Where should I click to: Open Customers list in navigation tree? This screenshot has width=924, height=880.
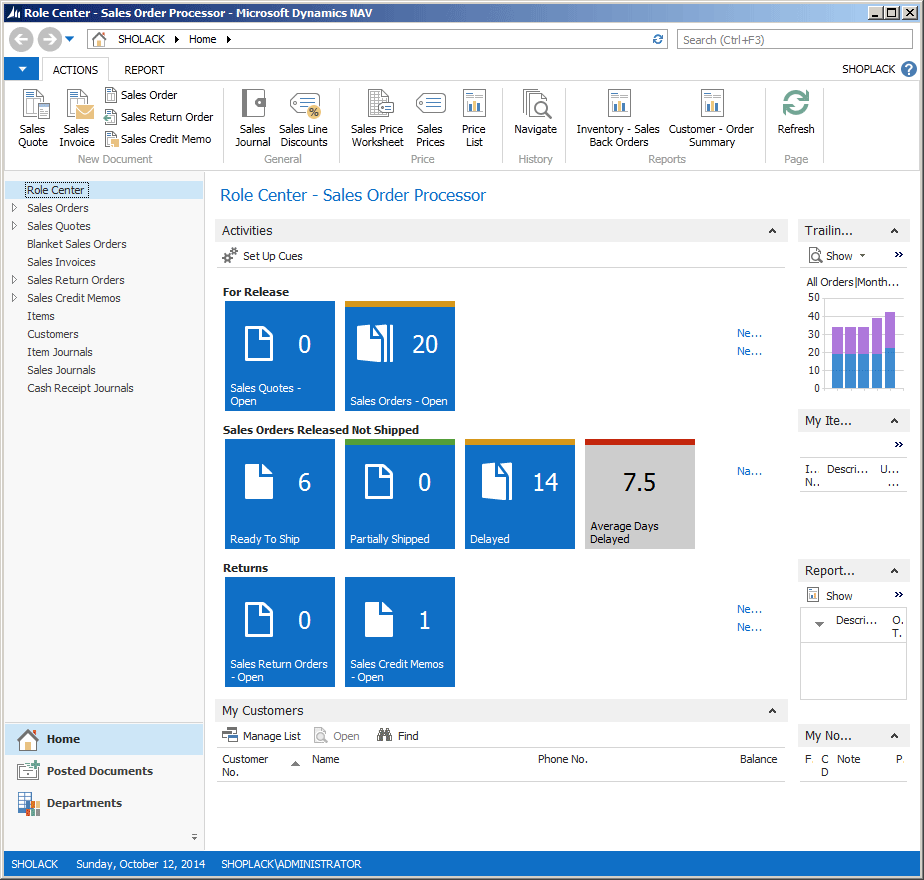click(x=52, y=334)
